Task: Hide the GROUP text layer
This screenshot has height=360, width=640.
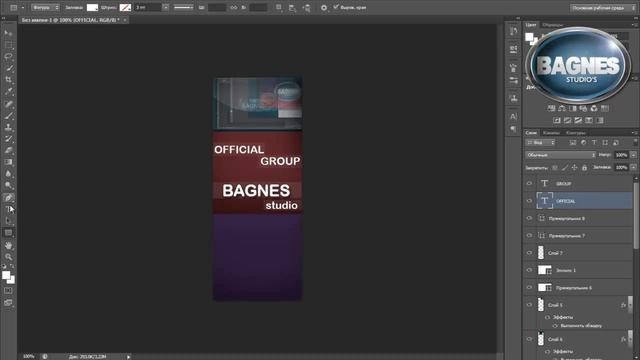Action: 529,184
